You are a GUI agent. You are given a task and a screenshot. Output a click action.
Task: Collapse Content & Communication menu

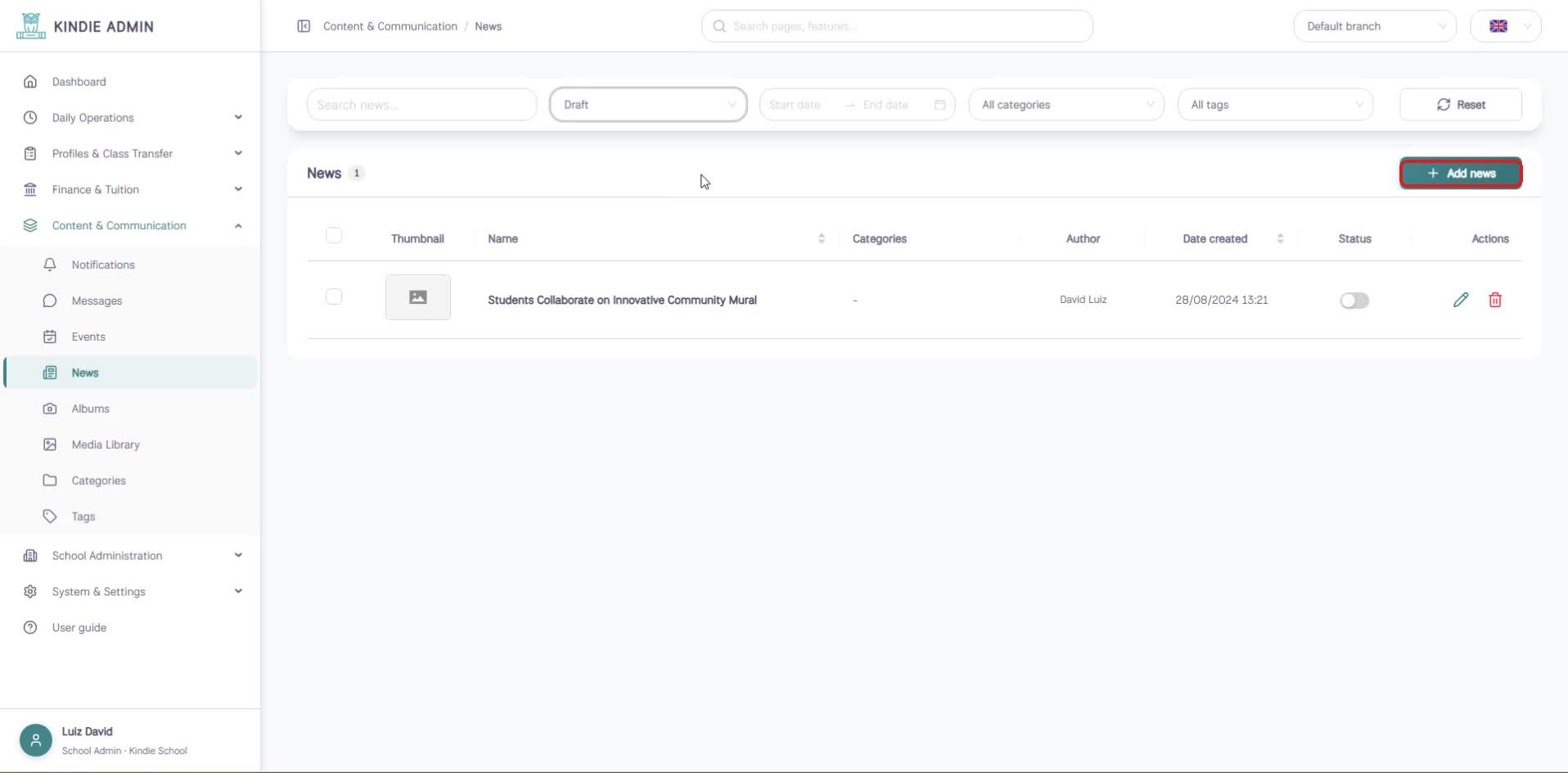point(130,225)
